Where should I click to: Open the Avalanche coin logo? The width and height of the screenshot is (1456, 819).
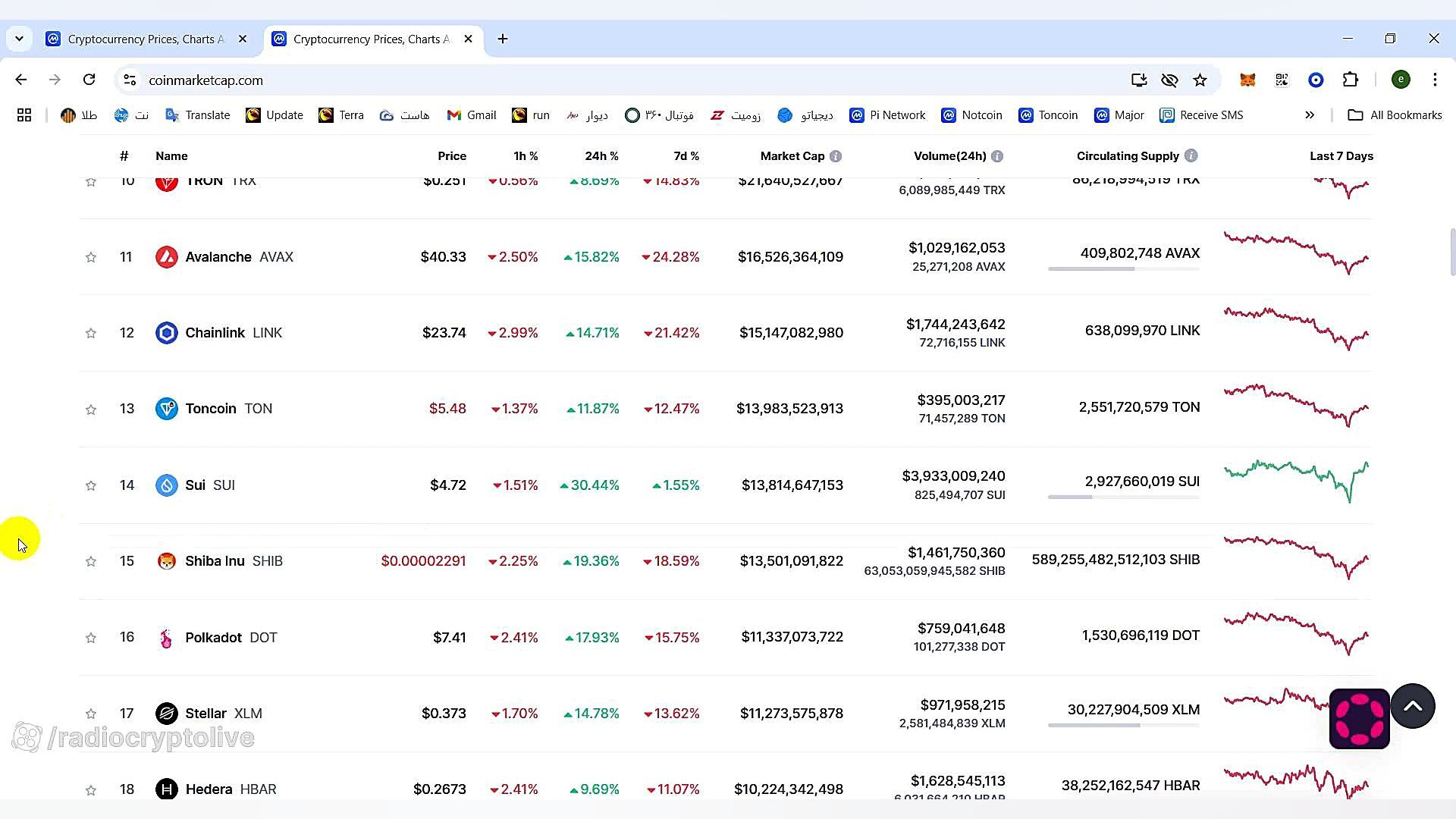click(x=167, y=257)
